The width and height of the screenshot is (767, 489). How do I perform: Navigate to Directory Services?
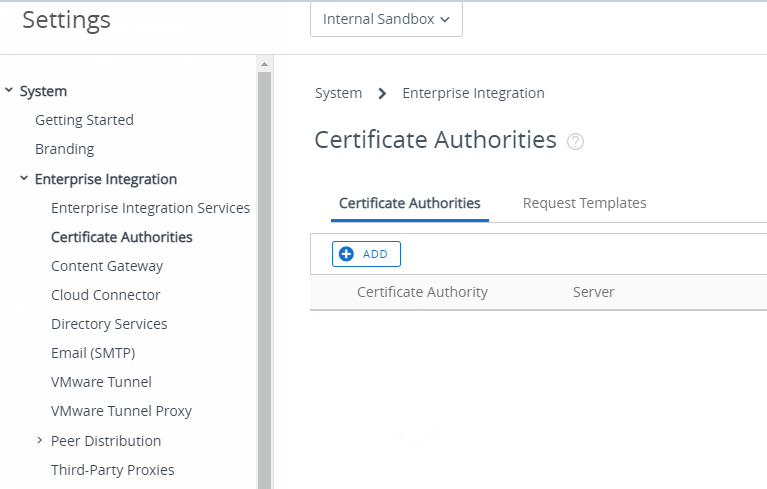[x=109, y=324]
